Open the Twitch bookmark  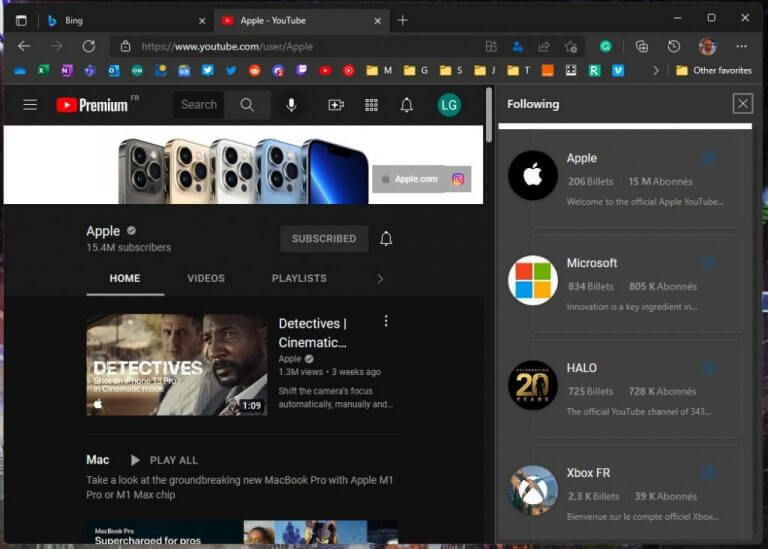tap(302, 71)
